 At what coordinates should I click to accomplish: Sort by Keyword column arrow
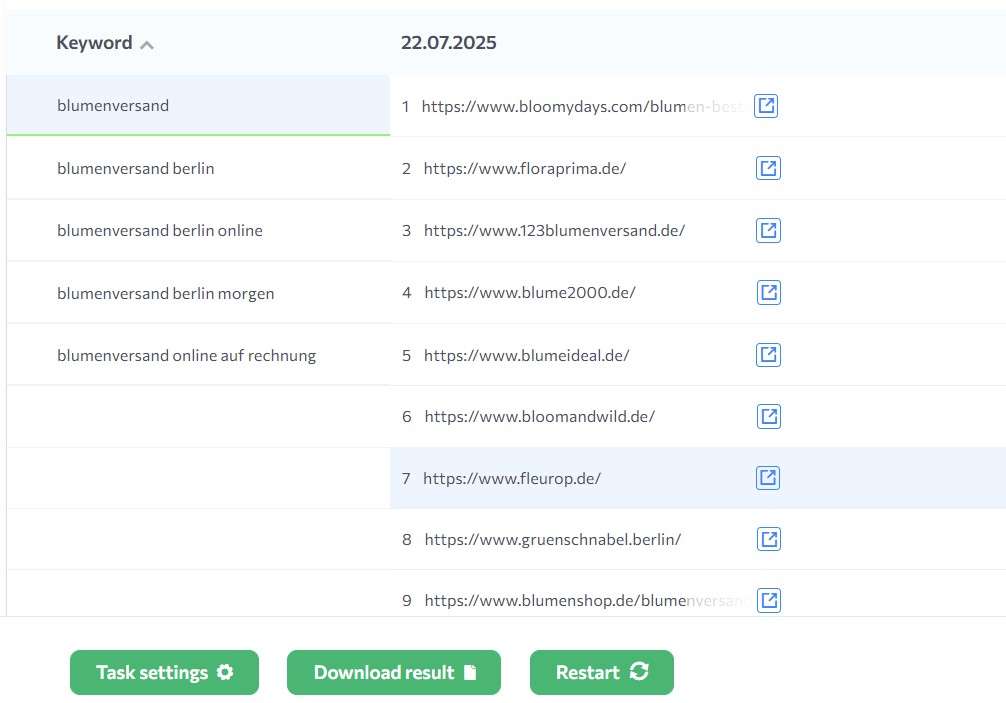pyautogui.click(x=147, y=45)
